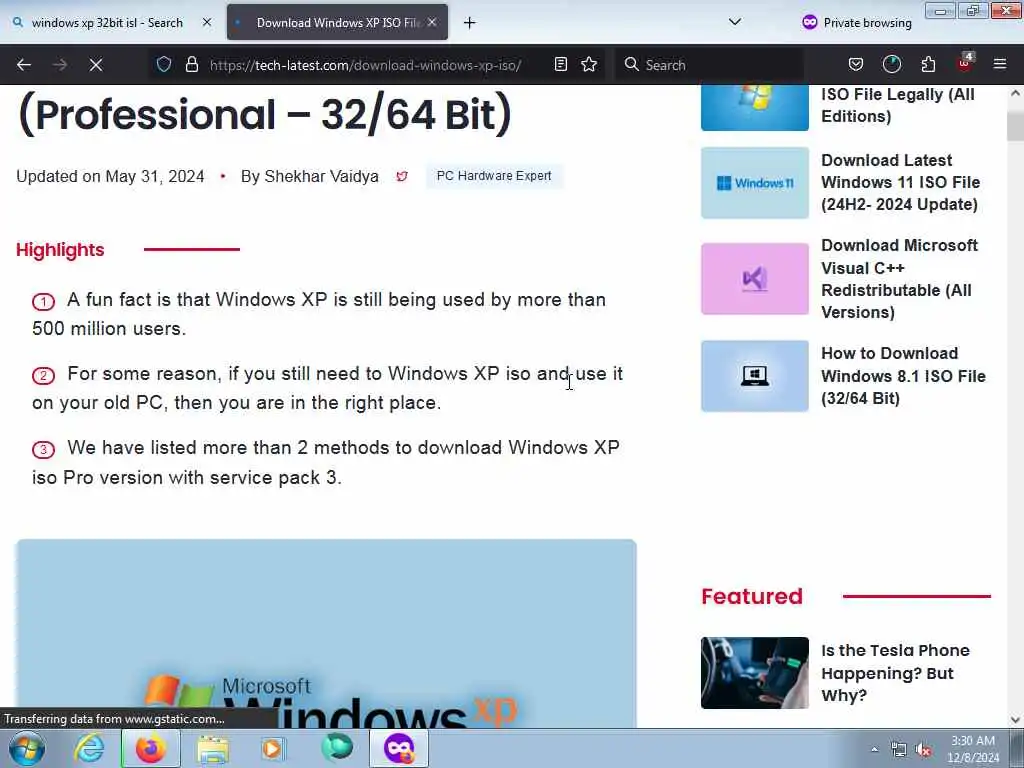Click the Tesla phone featured thumbnail
The height and width of the screenshot is (768, 1024).
[x=754, y=673]
